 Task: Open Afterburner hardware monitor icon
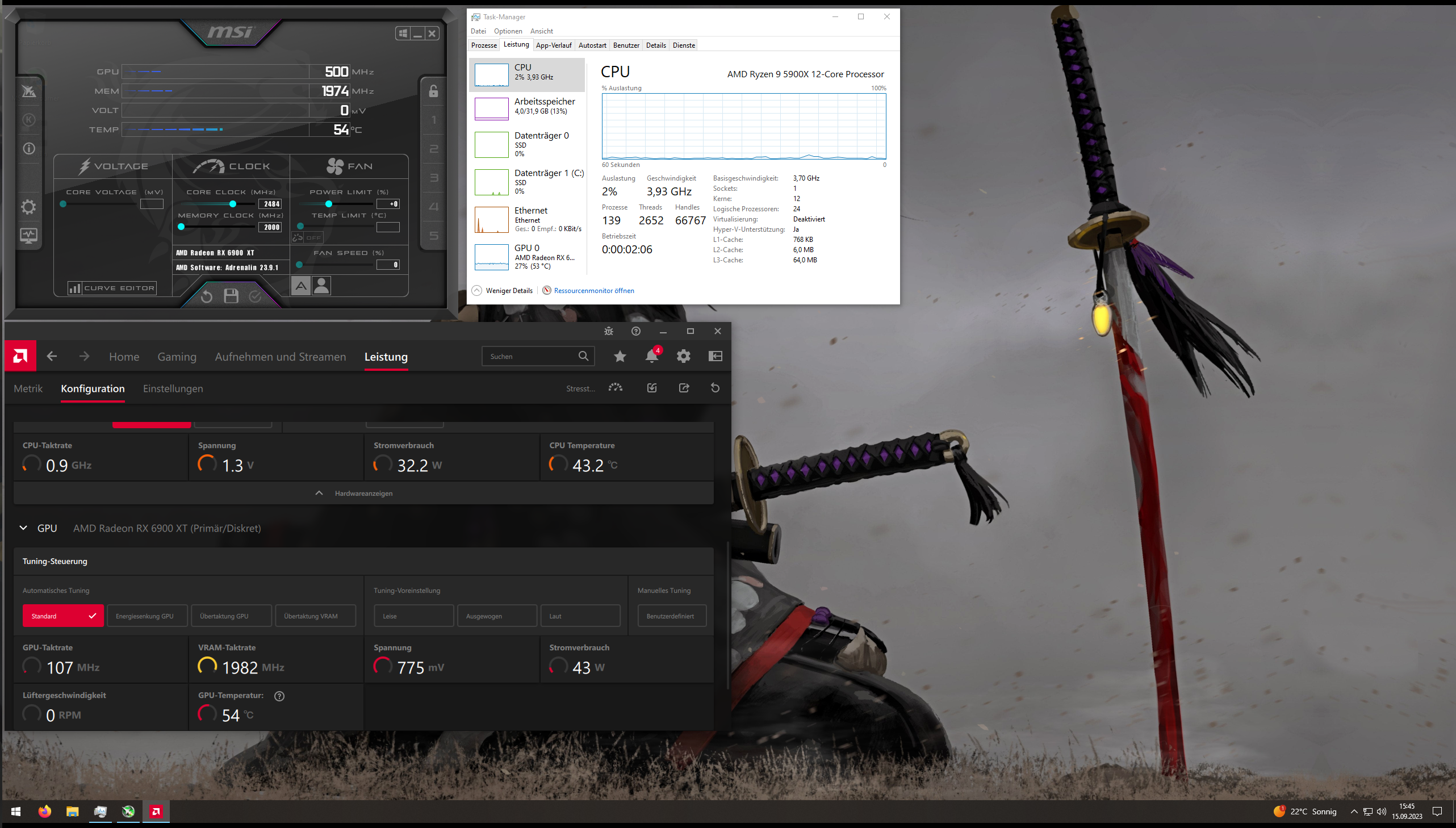click(x=28, y=235)
